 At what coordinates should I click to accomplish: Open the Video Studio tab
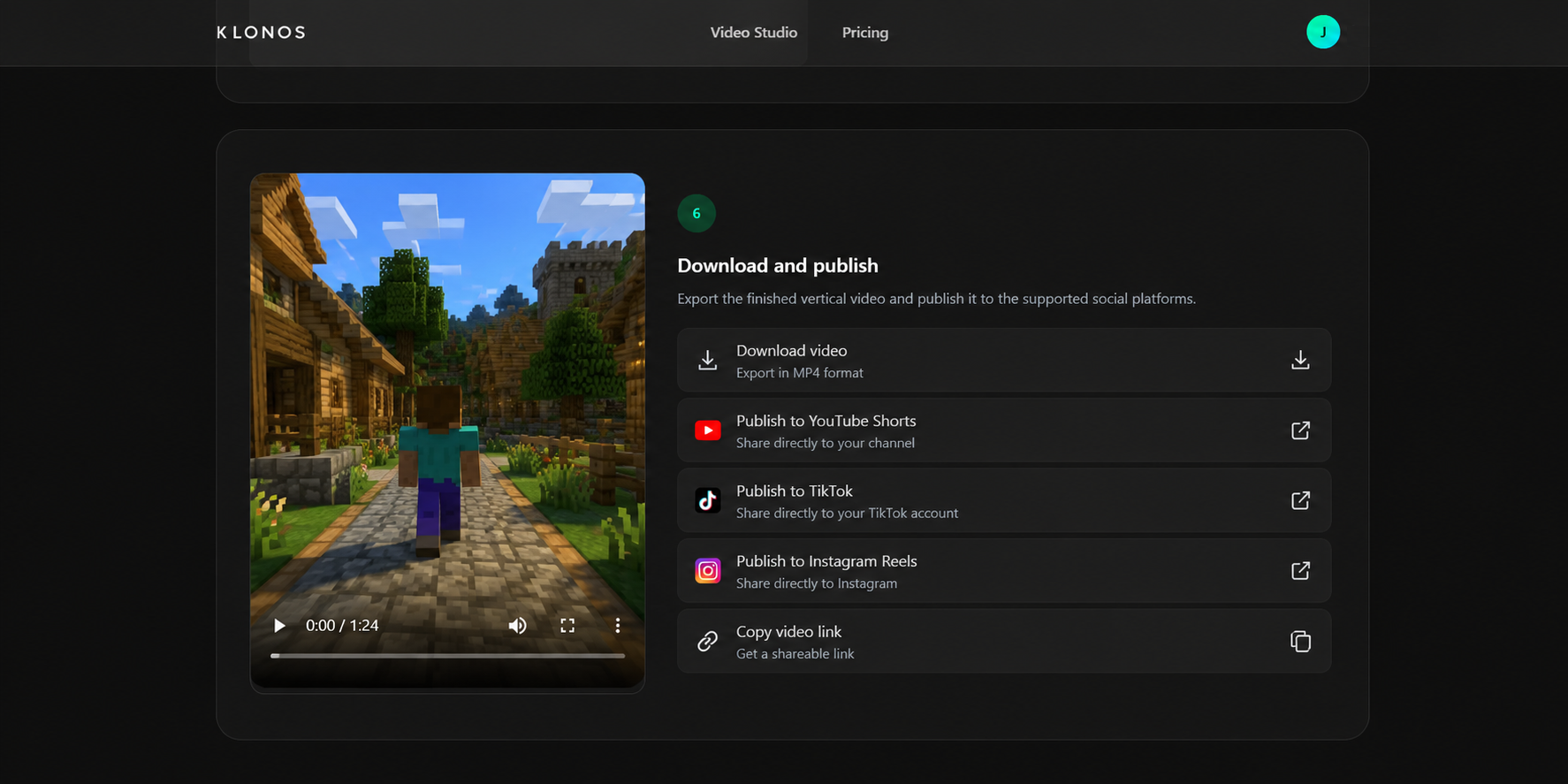click(x=754, y=33)
